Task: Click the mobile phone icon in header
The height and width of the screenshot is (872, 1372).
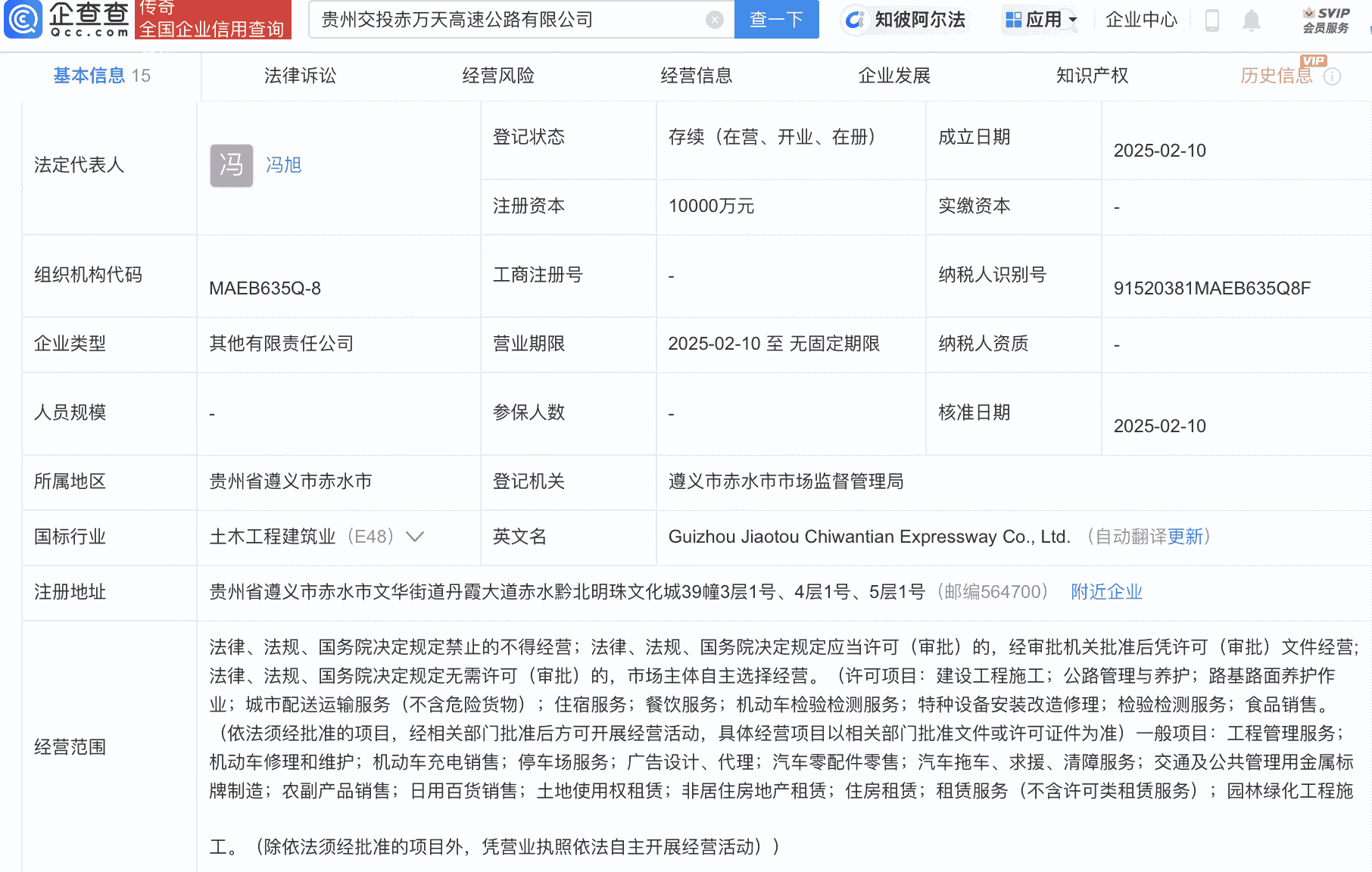Action: coord(1212,21)
